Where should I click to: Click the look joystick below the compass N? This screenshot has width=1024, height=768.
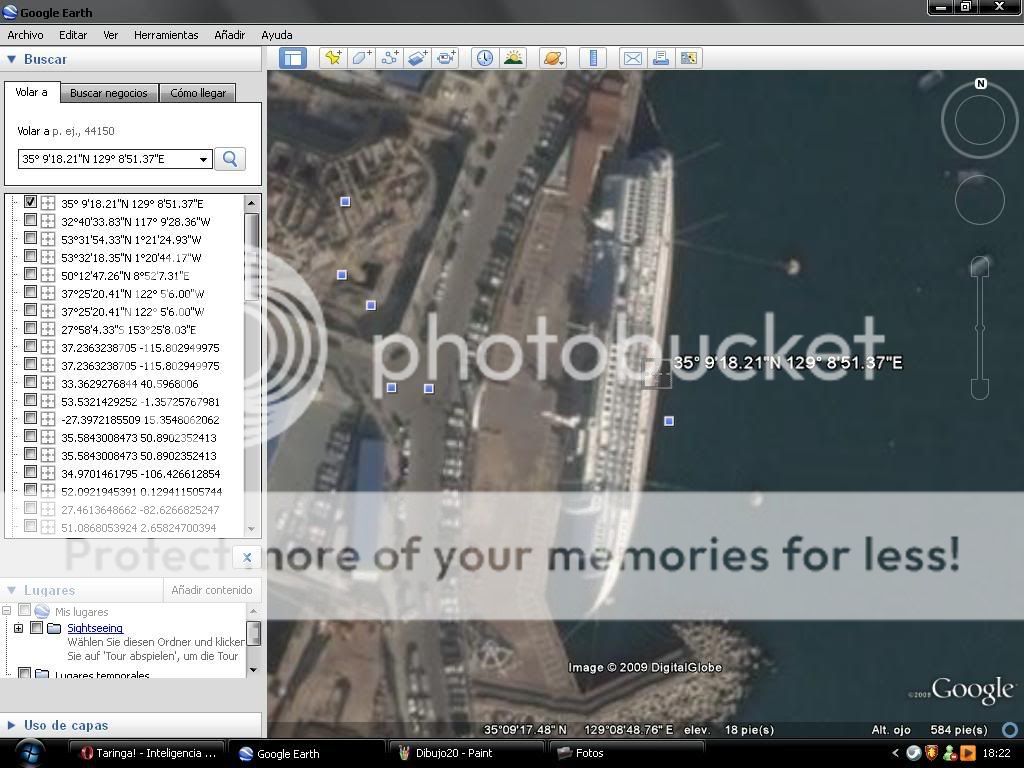(980, 120)
